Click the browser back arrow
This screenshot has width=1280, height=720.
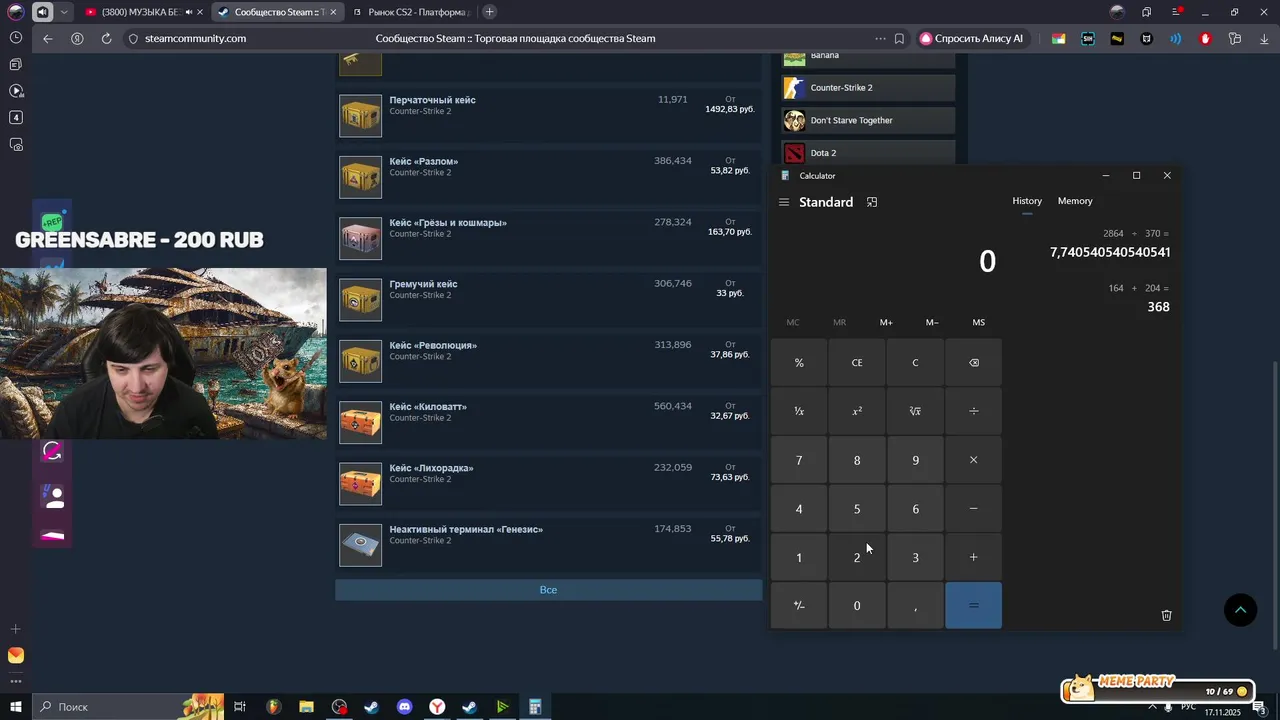coord(47,39)
